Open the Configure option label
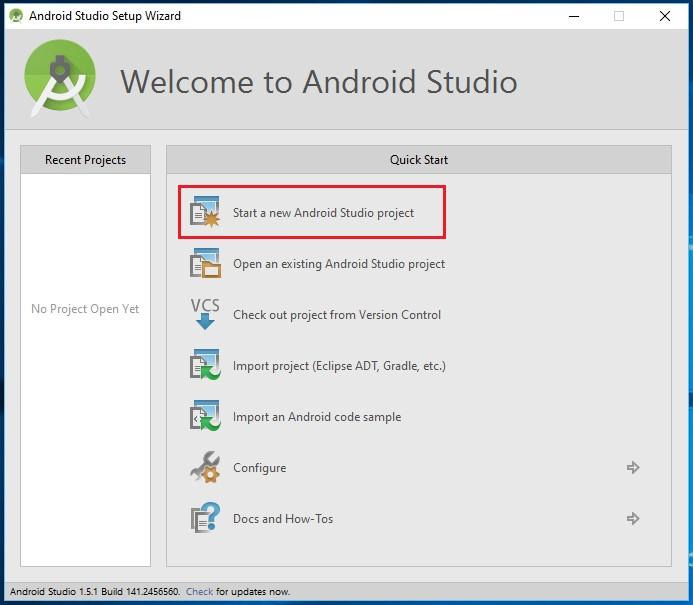 (x=259, y=468)
